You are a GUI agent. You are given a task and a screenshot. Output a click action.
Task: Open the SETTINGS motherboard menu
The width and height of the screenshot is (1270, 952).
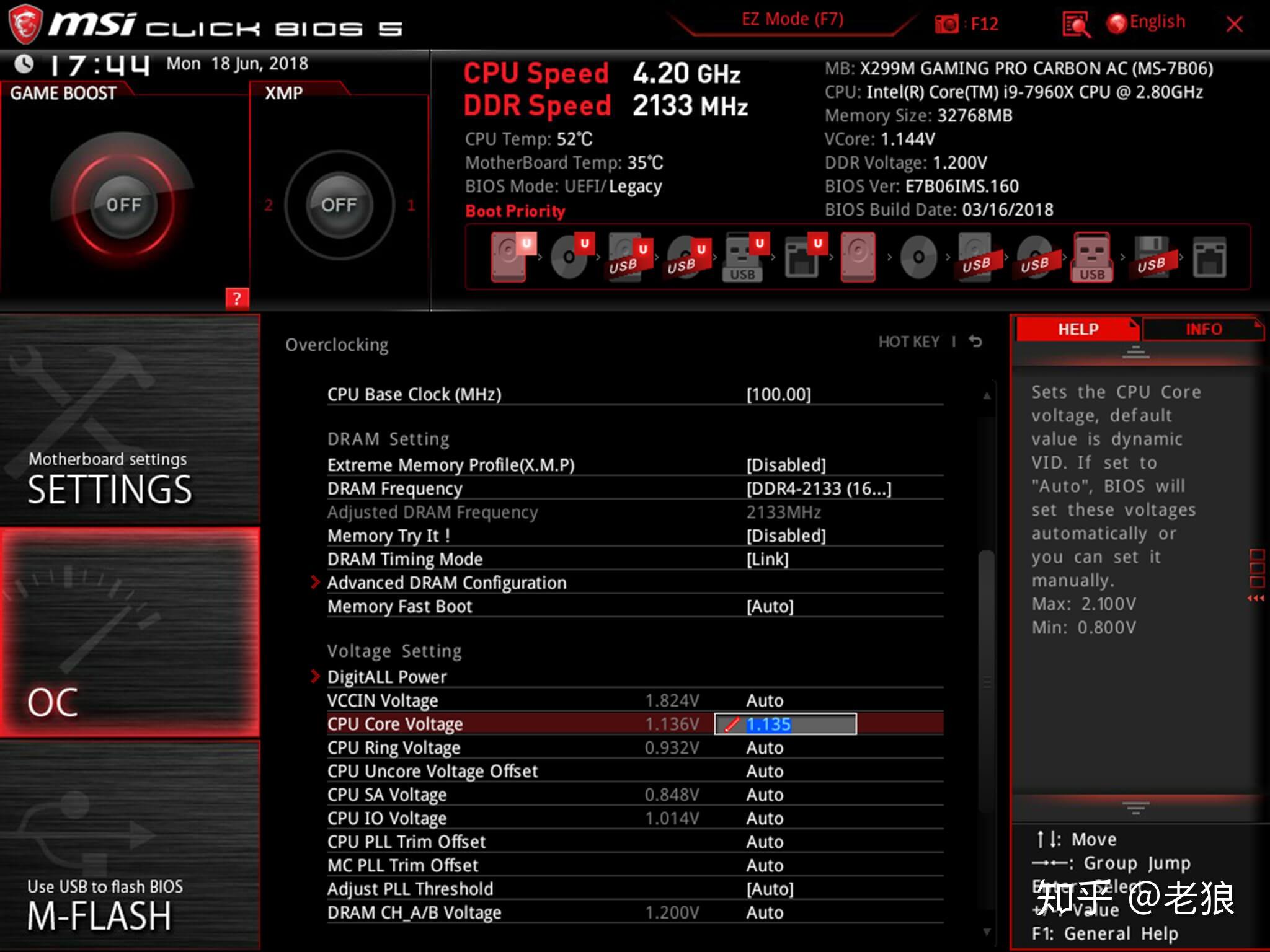point(130,420)
